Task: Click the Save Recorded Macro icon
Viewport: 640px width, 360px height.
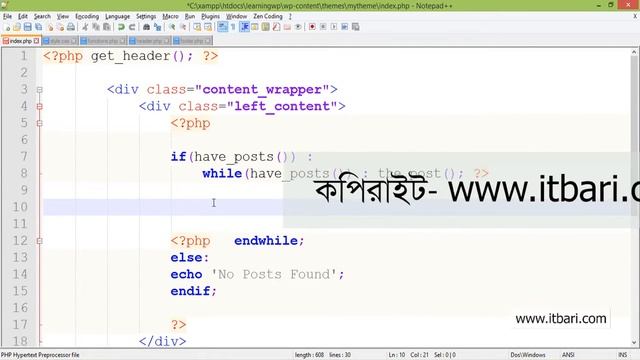Action: pyautogui.click(x=356, y=27)
